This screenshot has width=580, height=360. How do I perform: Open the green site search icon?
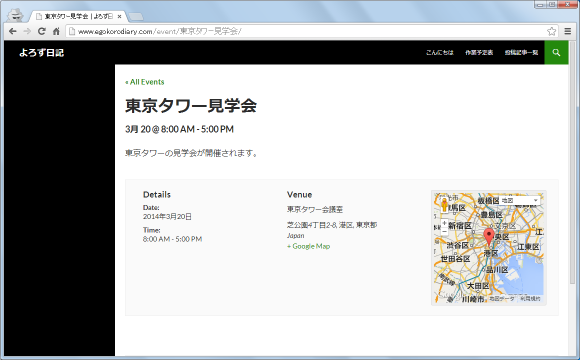(556, 53)
